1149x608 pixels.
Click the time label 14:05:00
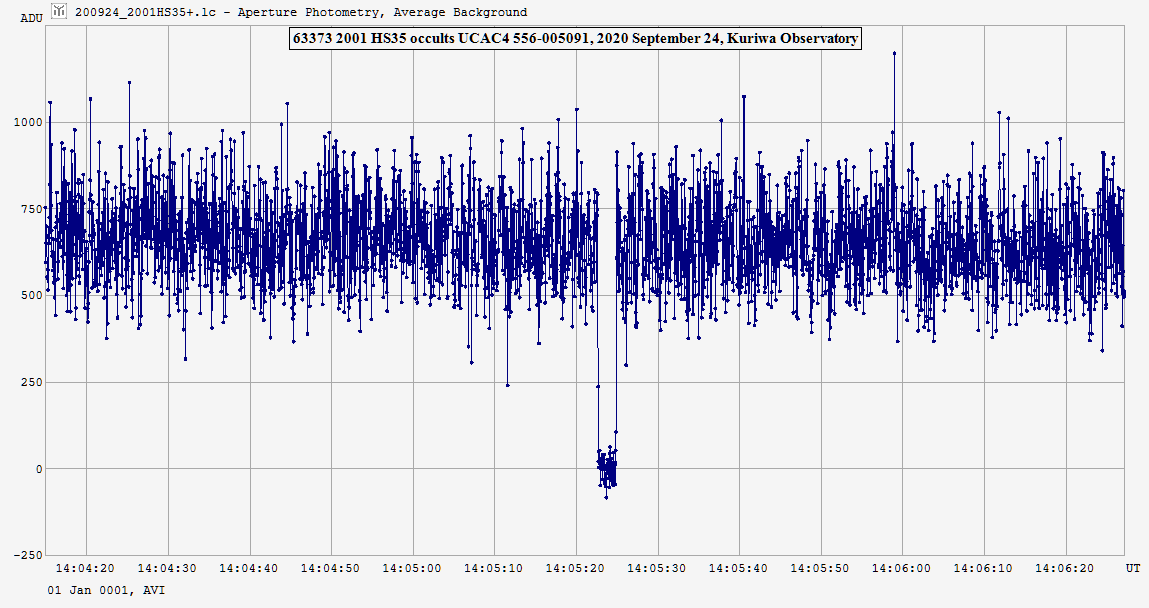click(x=413, y=568)
